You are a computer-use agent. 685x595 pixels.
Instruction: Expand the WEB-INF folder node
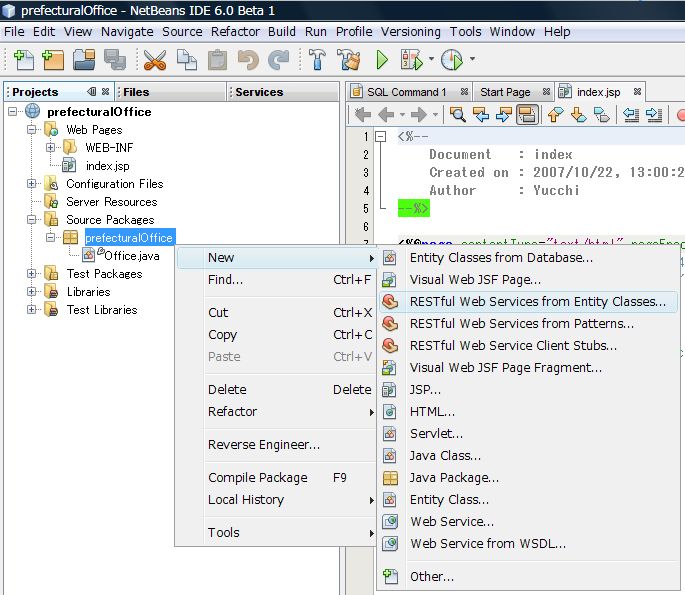pos(51,148)
